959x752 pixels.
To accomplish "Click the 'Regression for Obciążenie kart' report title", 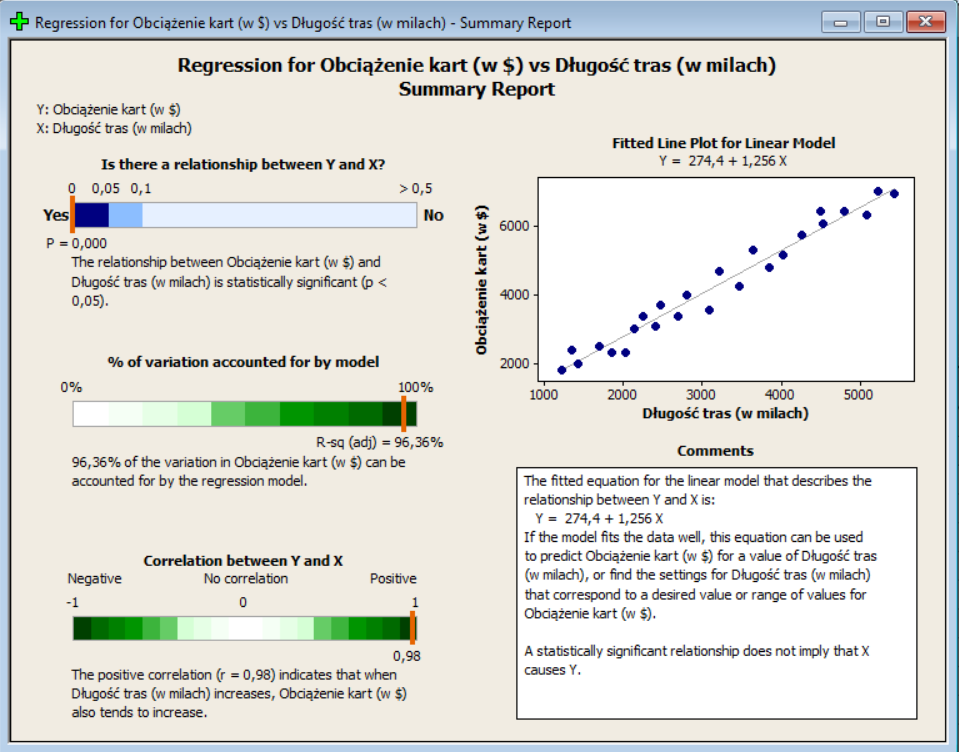I will point(476,65).
